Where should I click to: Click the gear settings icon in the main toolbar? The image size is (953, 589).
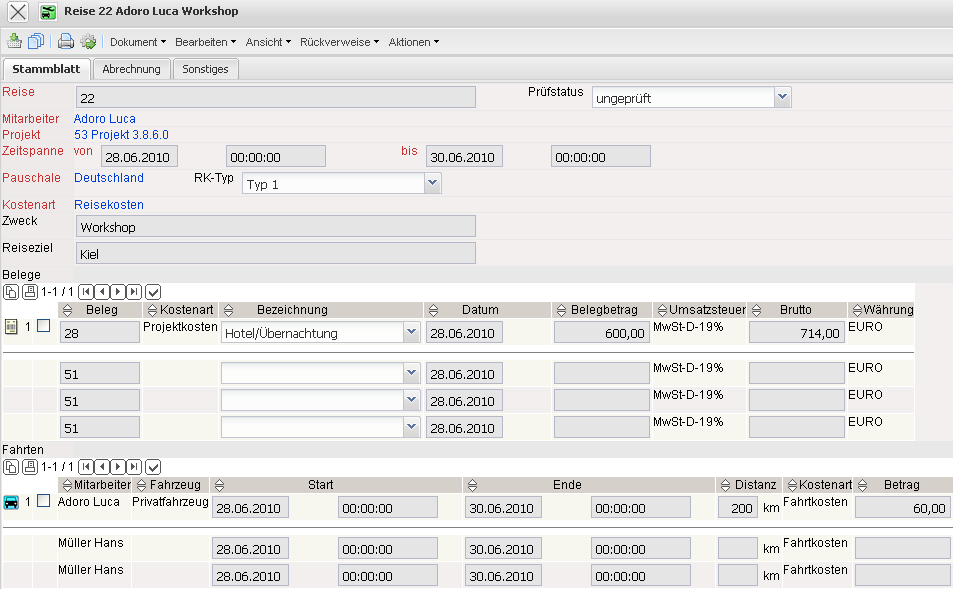88,42
